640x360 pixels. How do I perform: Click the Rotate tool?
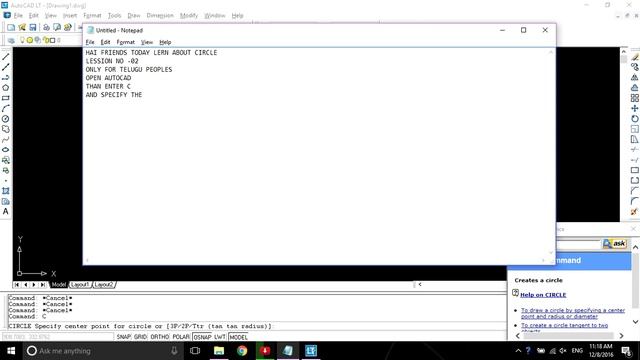[x=635, y=119]
